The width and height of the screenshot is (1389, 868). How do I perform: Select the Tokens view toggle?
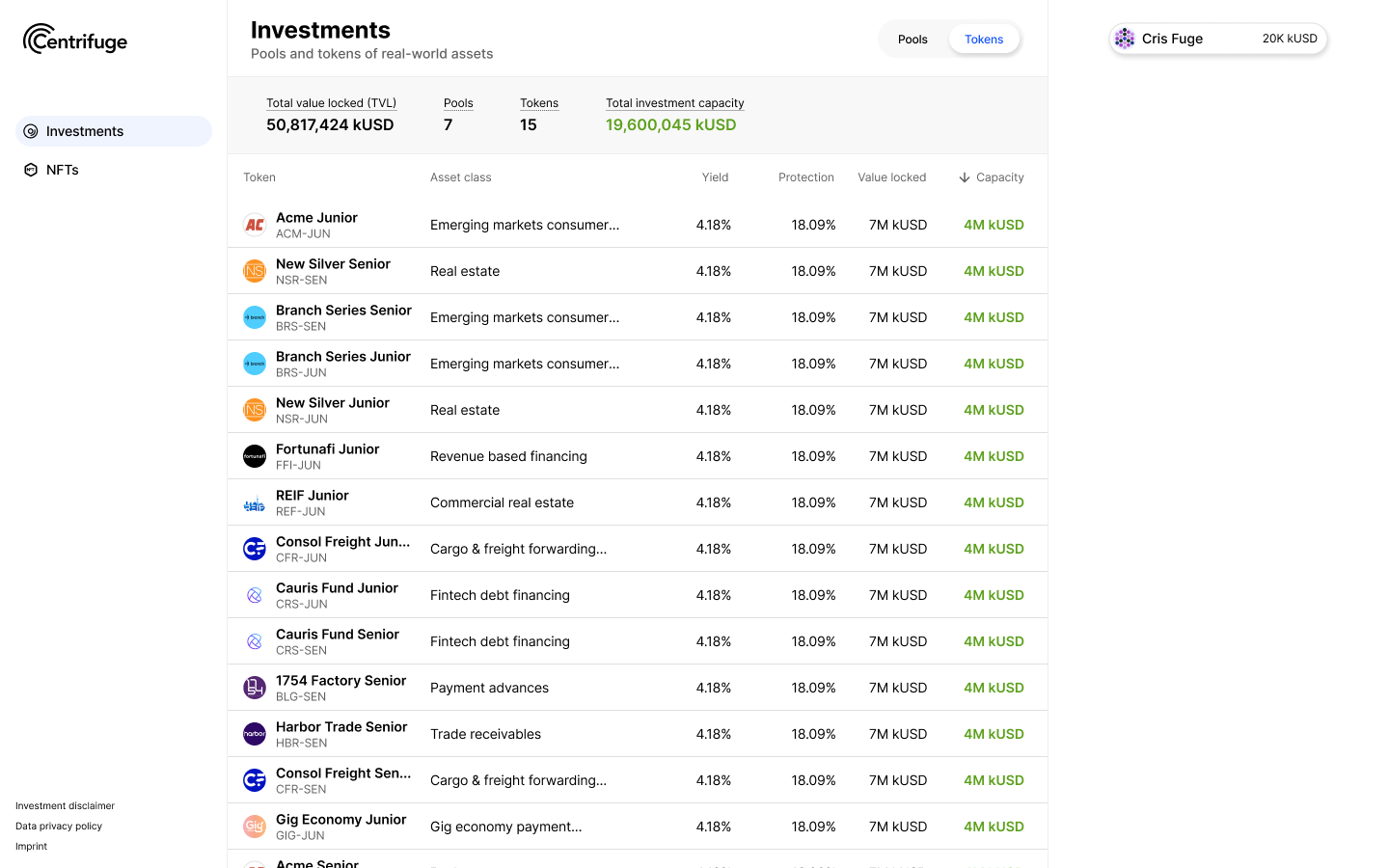pos(984,40)
